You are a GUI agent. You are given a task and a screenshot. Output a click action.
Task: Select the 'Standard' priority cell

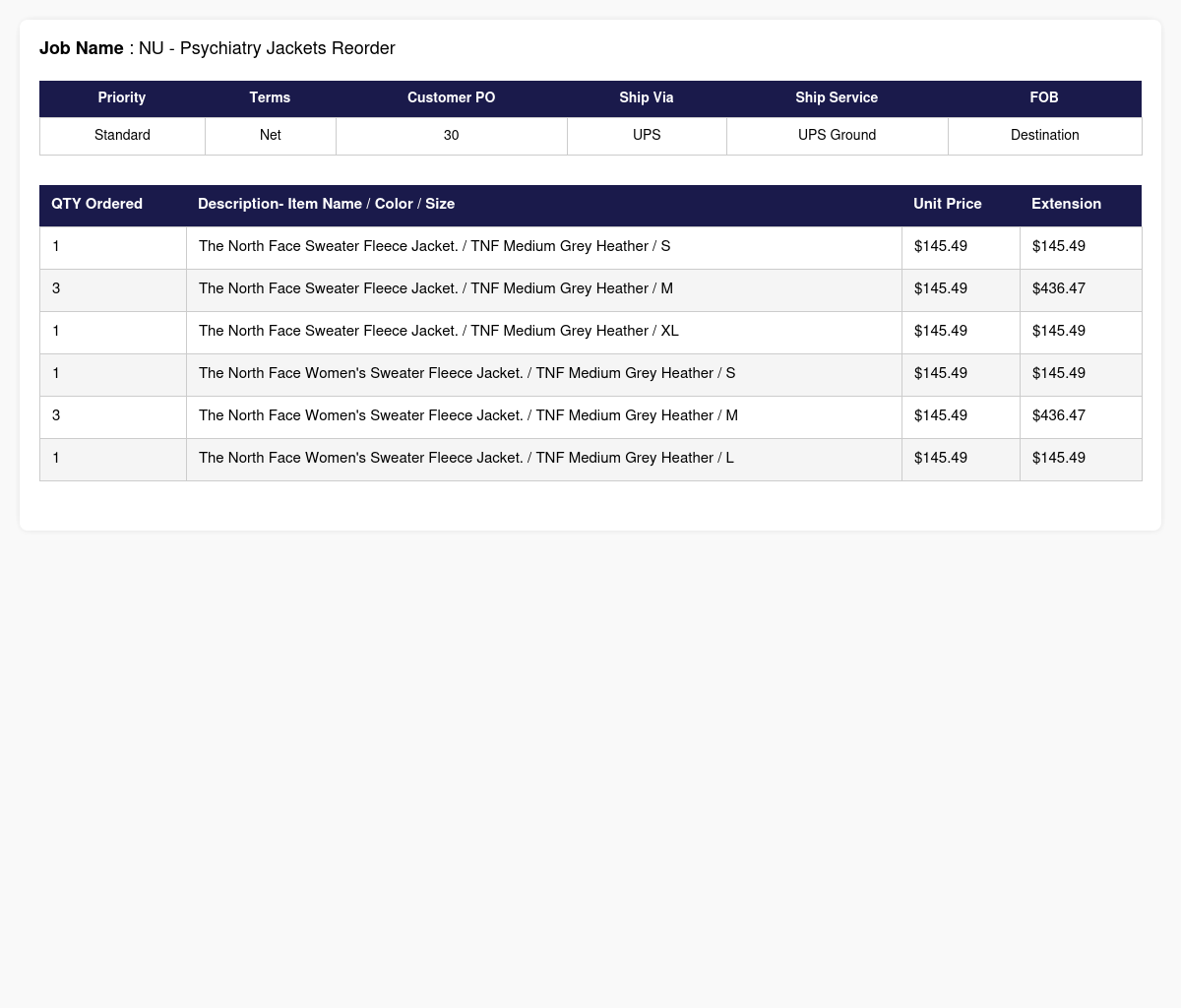(x=122, y=136)
